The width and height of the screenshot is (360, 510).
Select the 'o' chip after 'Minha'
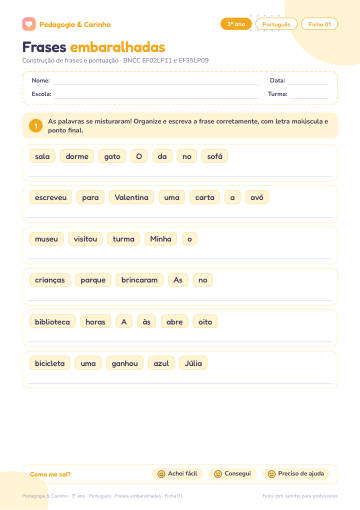[190, 239]
